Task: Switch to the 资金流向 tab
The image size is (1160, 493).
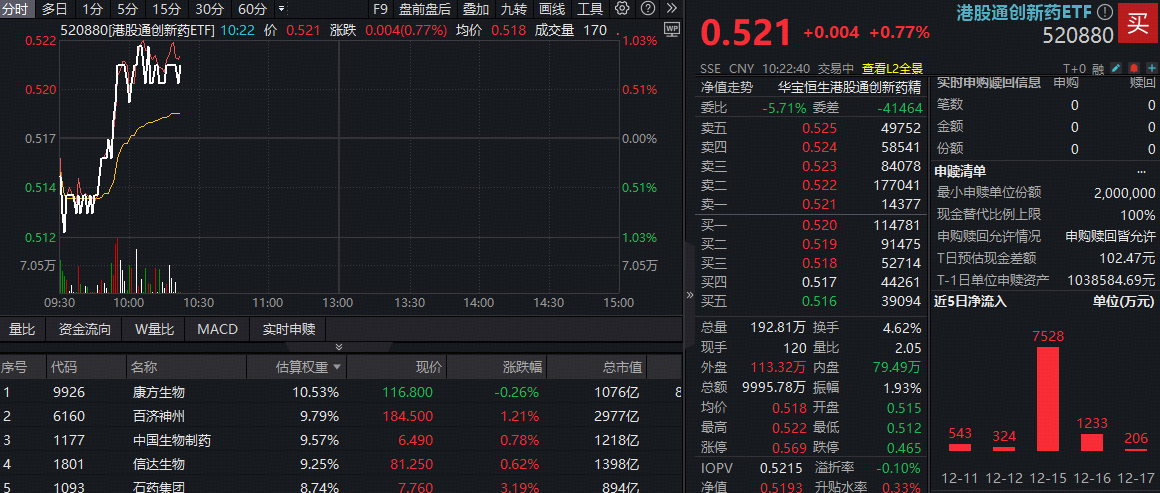Action: 85,329
